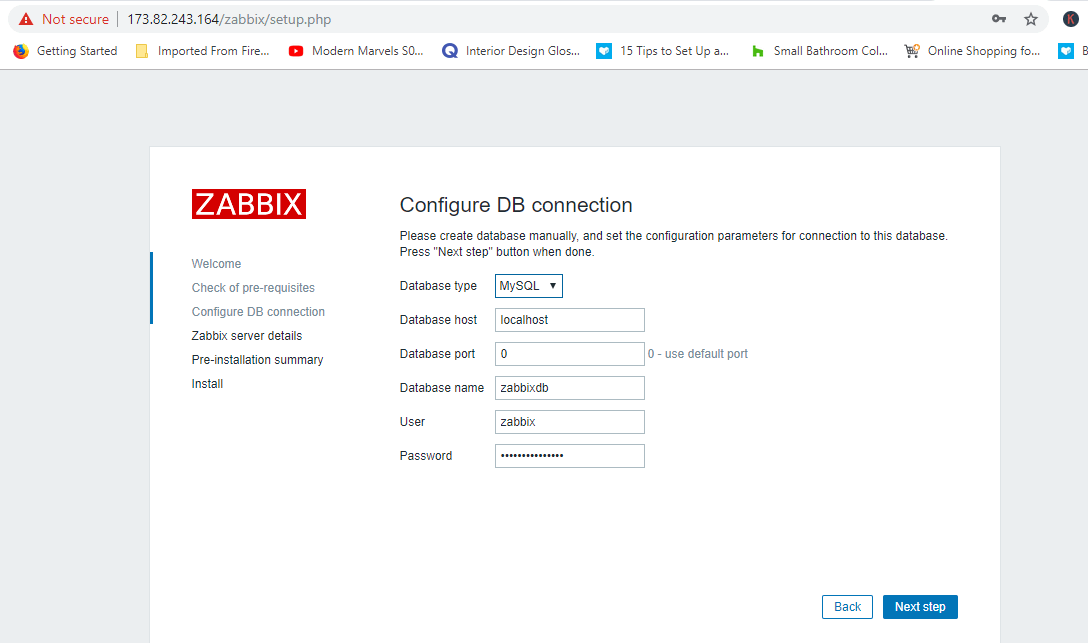Viewport: 1088px width, 643px height.
Task: Open the Interior Design Glos... bookmark
Action: point(511,51)
